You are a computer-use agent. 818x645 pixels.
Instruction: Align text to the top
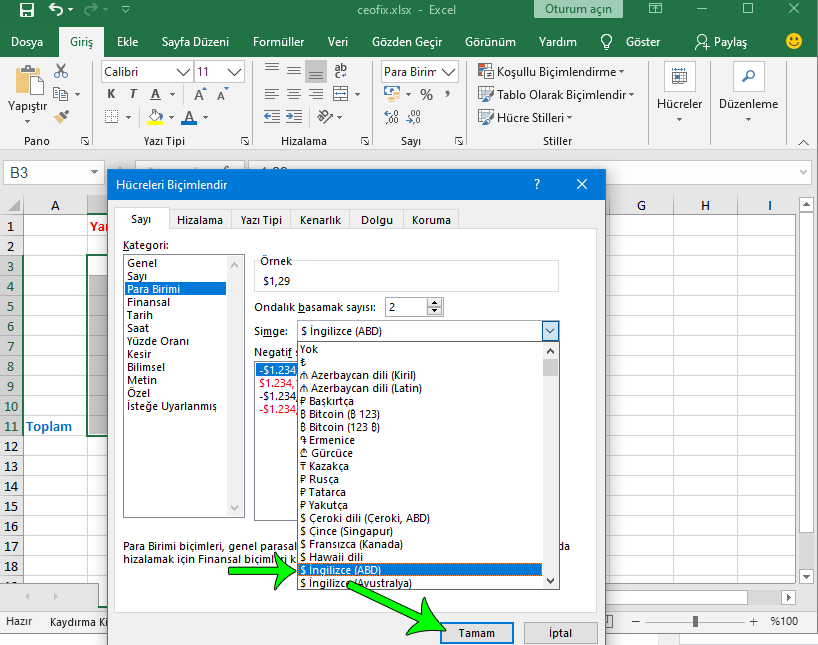(x=272, y=71)
